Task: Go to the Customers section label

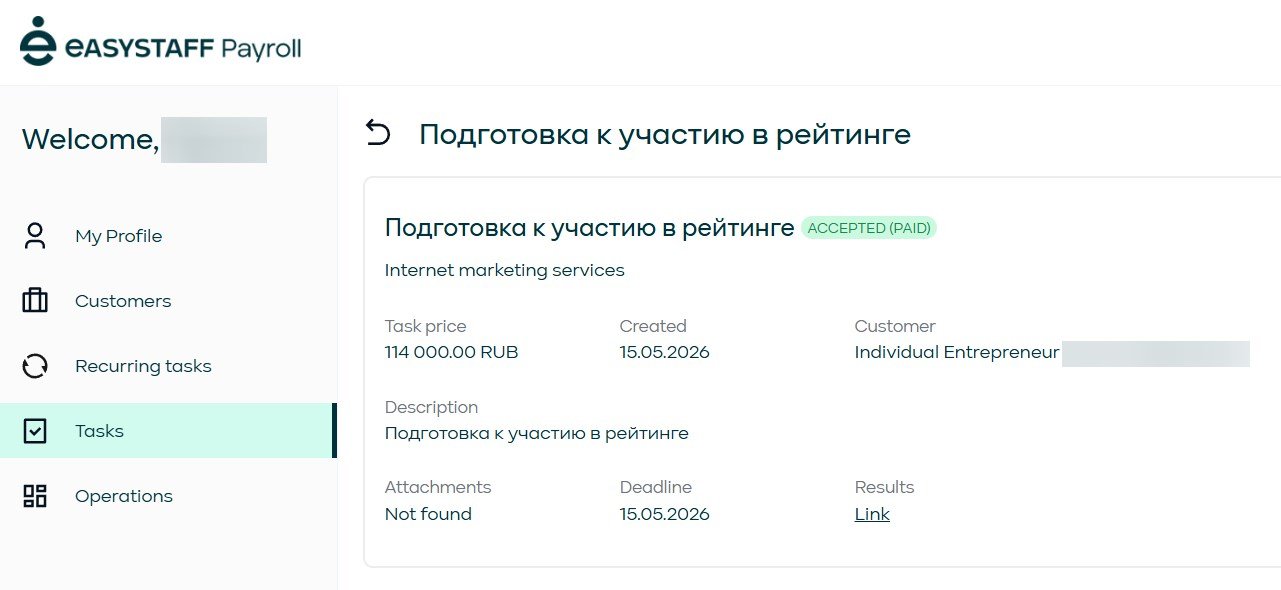Action: (x=123, y=301)
